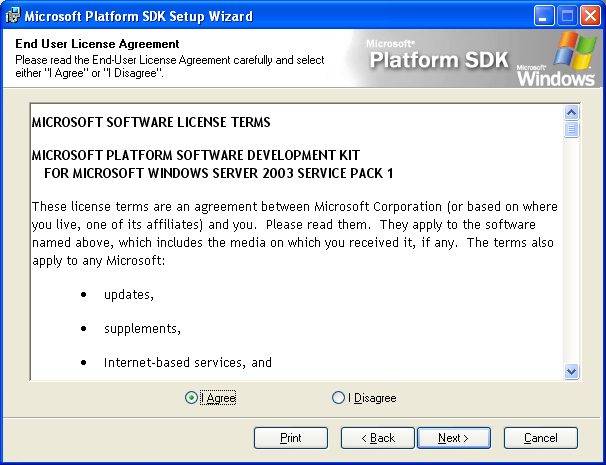The image size is (606, 465).
Task: Minimize the Setup Wizard window
Action: [x=543, y=16]
